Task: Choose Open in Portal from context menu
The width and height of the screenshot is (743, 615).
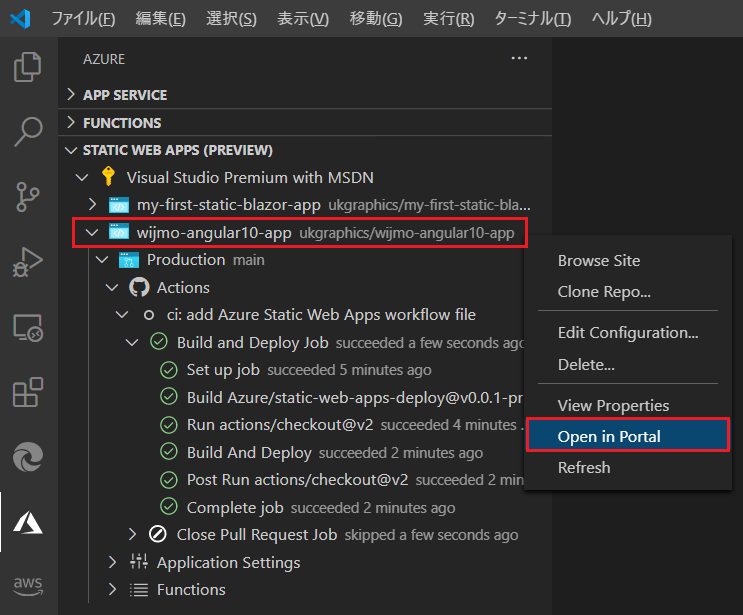Action: click(628, 436)
